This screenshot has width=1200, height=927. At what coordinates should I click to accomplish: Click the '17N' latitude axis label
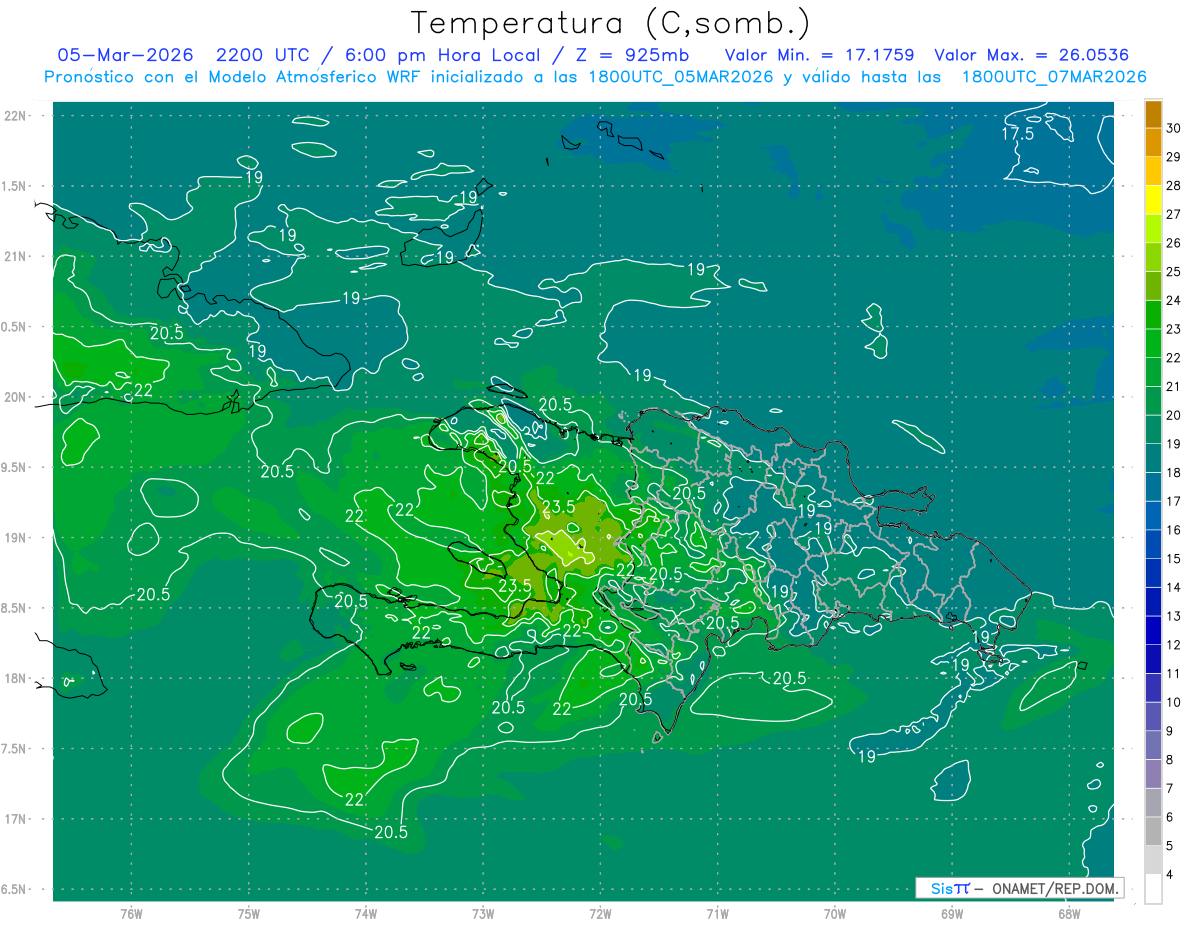[x=16, y=819]
